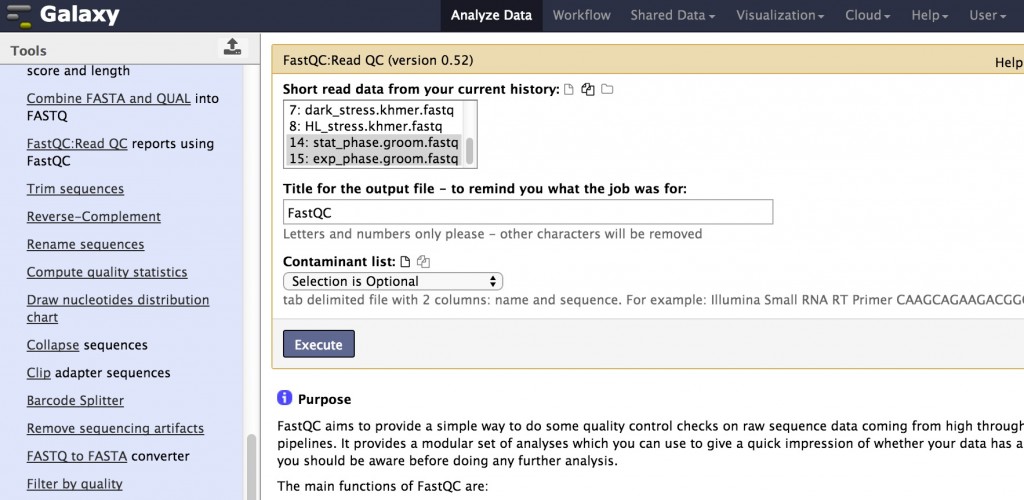Select multiple datasets icon for short read data
Screen dimensions: 1024x500
point(588,90)
